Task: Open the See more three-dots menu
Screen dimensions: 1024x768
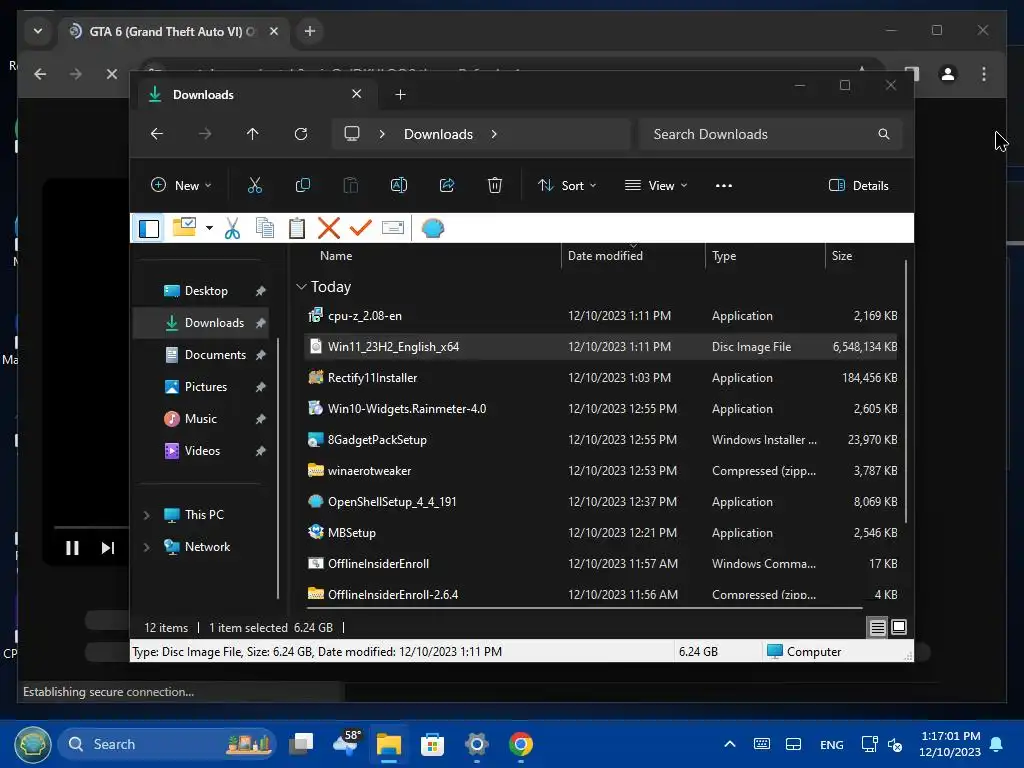Action: (x=724, y=185)
